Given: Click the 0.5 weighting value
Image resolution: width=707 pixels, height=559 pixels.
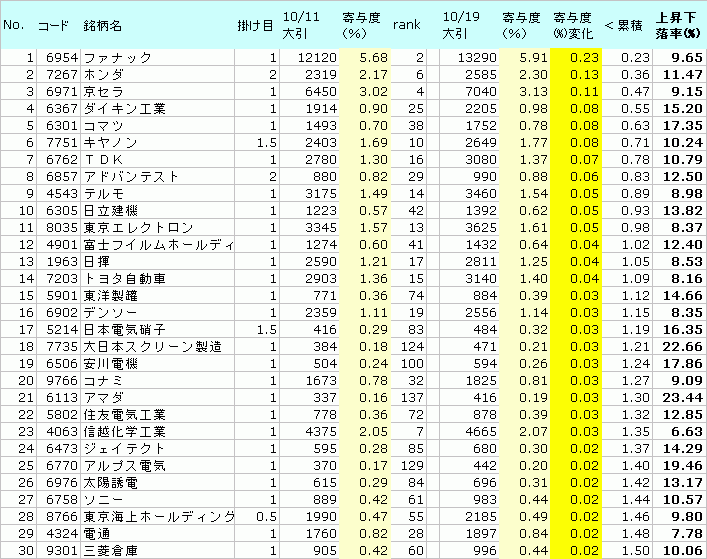Looking at the screenshot, I should (x=266, y=516).
